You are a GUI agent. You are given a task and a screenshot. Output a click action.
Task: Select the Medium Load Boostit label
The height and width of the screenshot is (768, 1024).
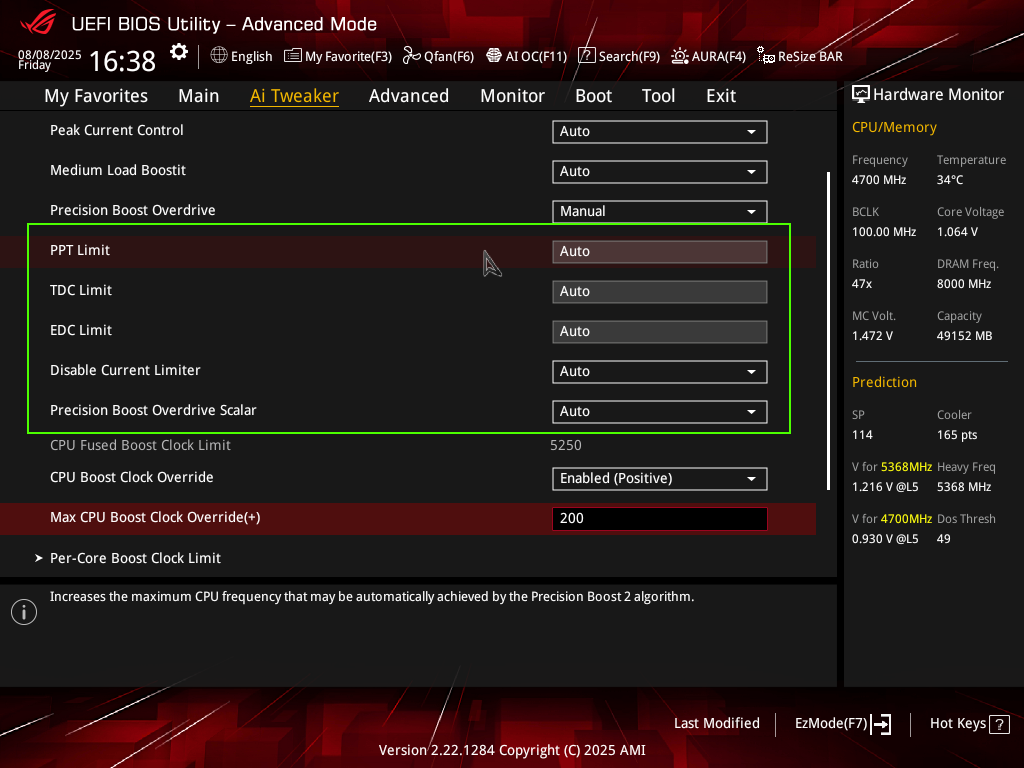pos(118,170)
